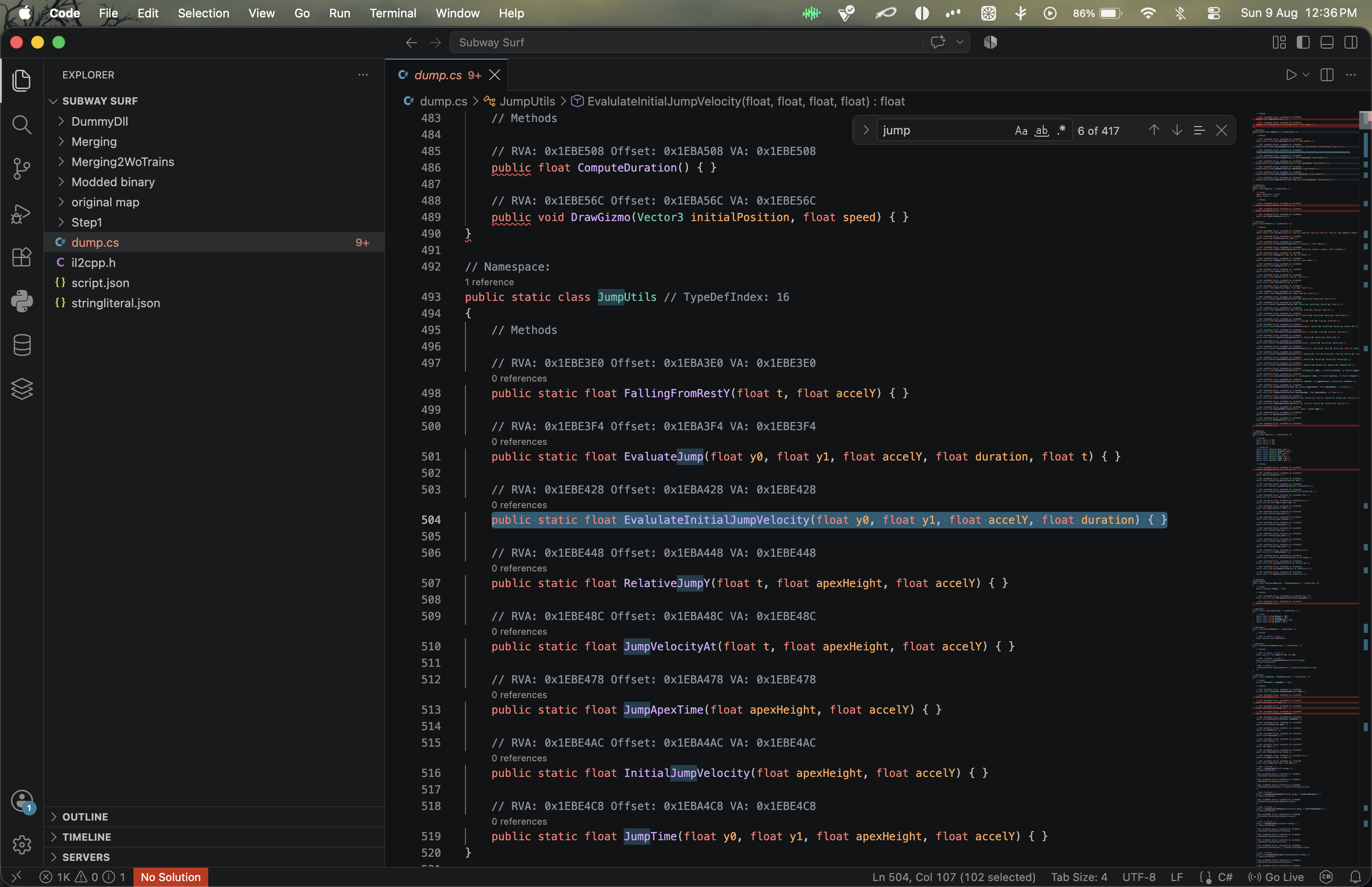Screen dimensions: 1372x887
Task: Expand the DummyDll folder
Action: pos(214,122)
